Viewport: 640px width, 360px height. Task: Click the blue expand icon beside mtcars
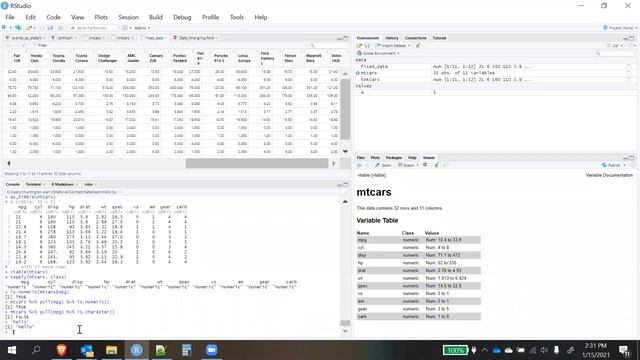(358, 73)
